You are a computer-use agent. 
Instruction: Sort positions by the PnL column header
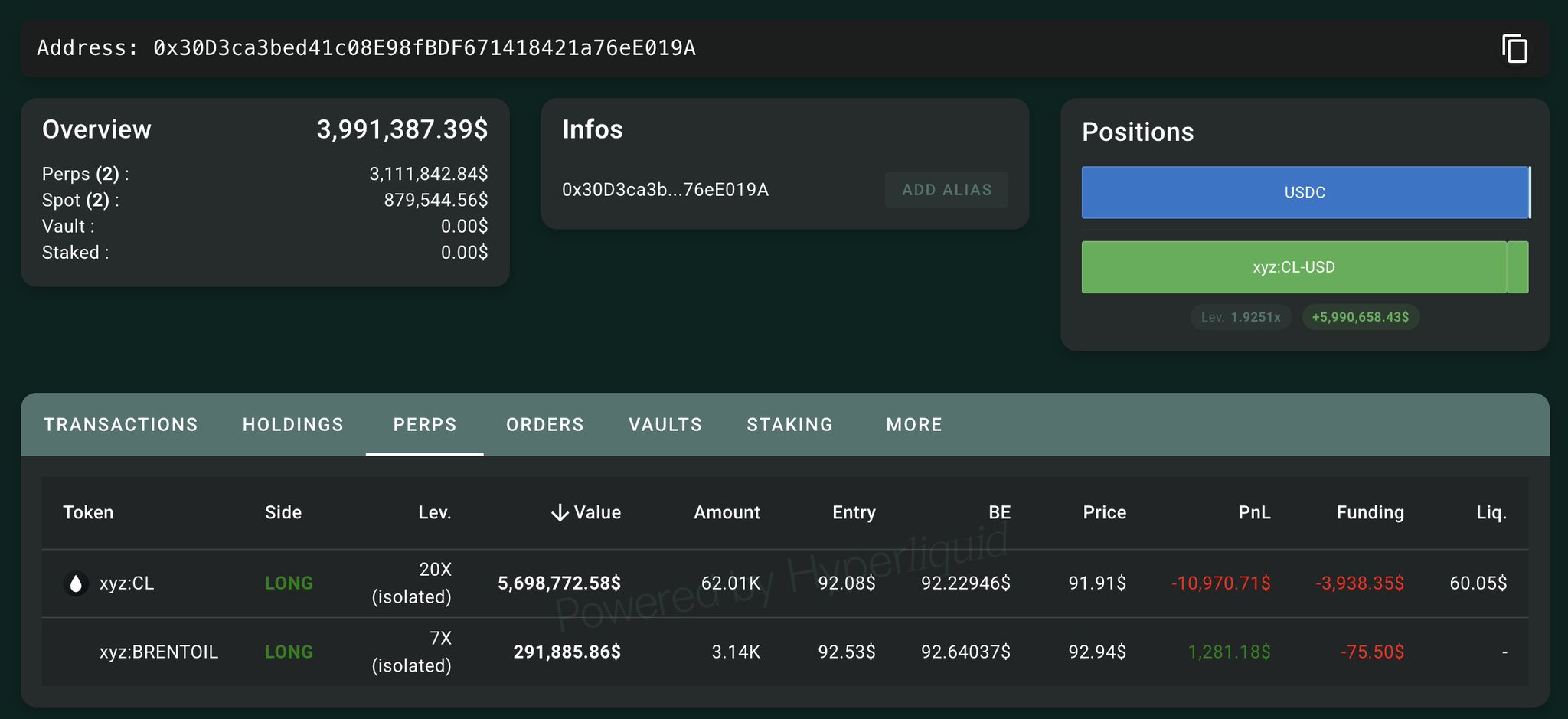point(1254,513)
